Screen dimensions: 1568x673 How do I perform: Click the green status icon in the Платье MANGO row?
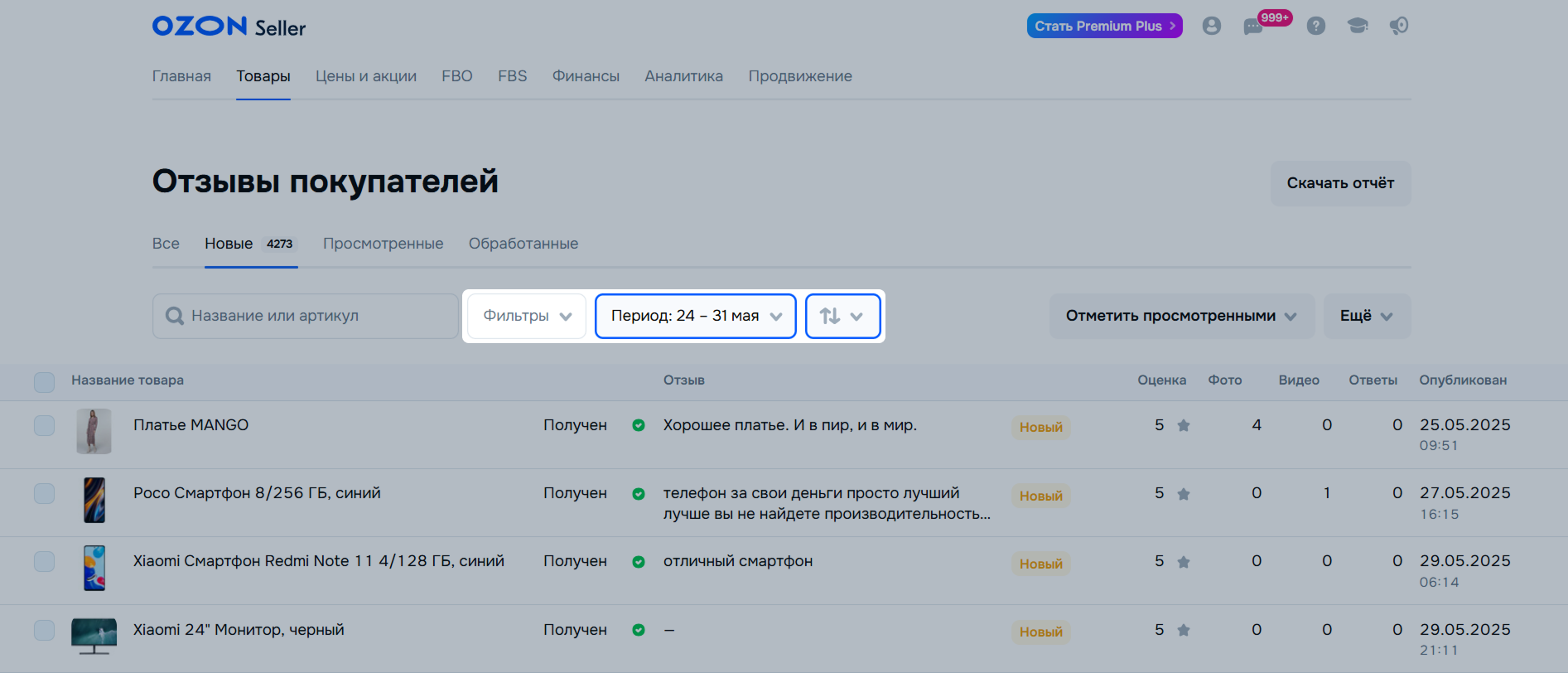click(x=639, y=425)
